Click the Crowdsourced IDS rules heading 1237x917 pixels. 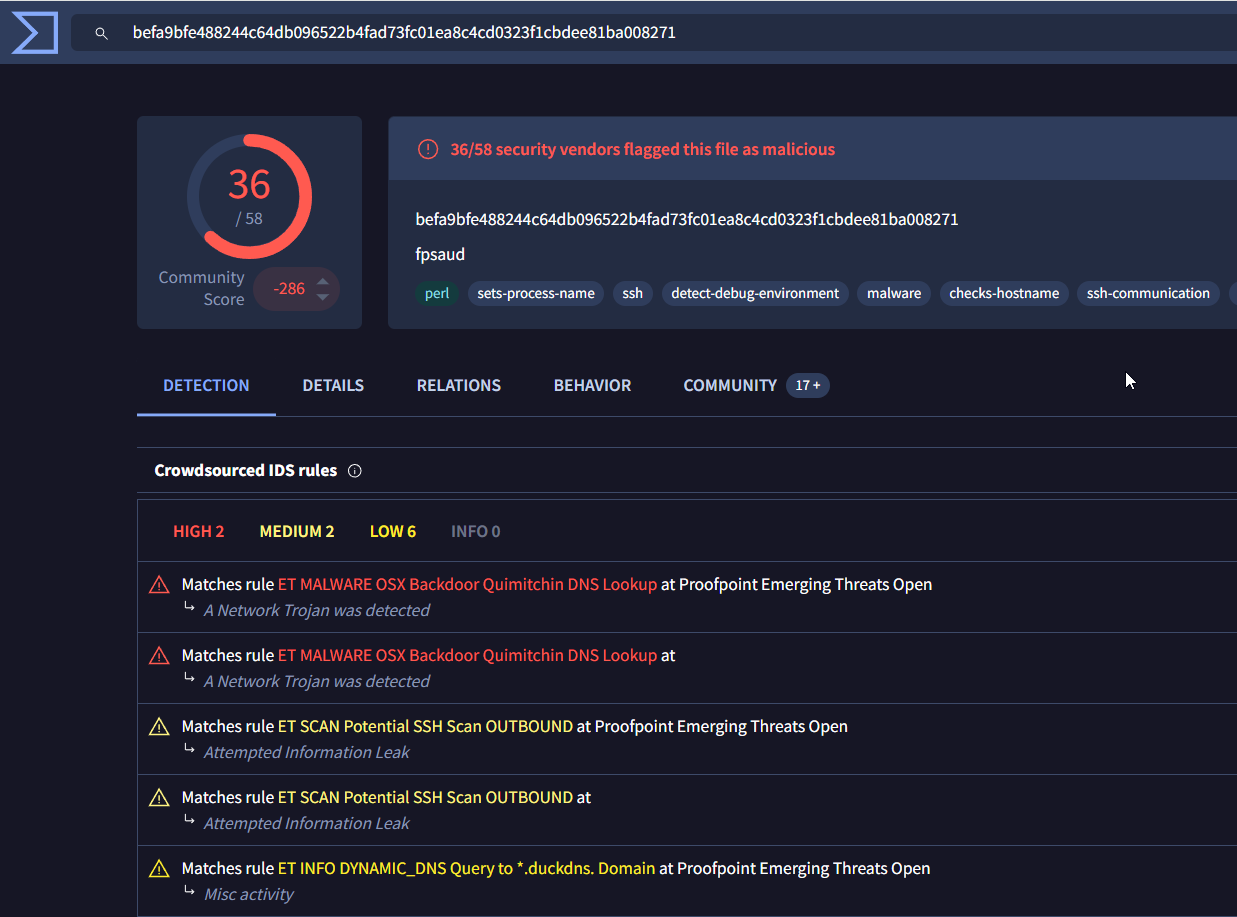click(x=246, y=470)
